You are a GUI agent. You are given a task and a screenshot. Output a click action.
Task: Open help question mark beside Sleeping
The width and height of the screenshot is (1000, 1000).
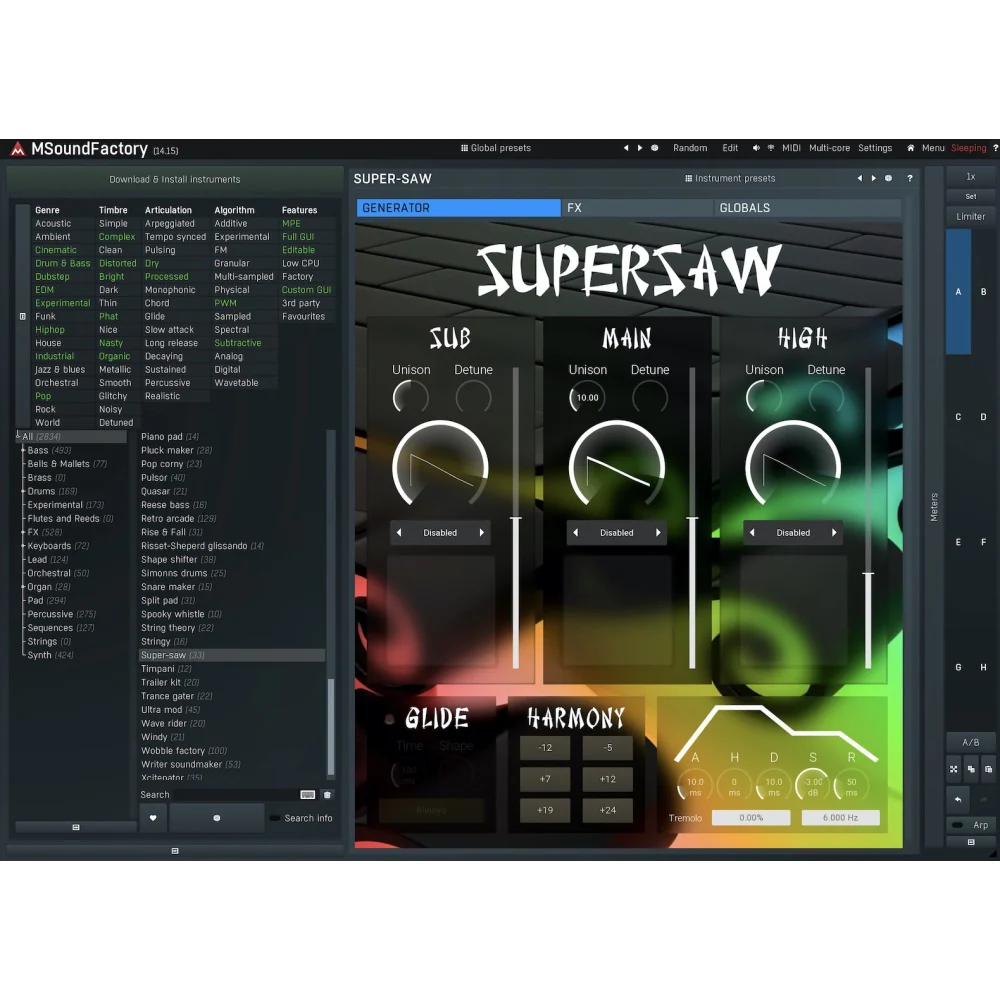pyautogui.click(x=995, y=148)
